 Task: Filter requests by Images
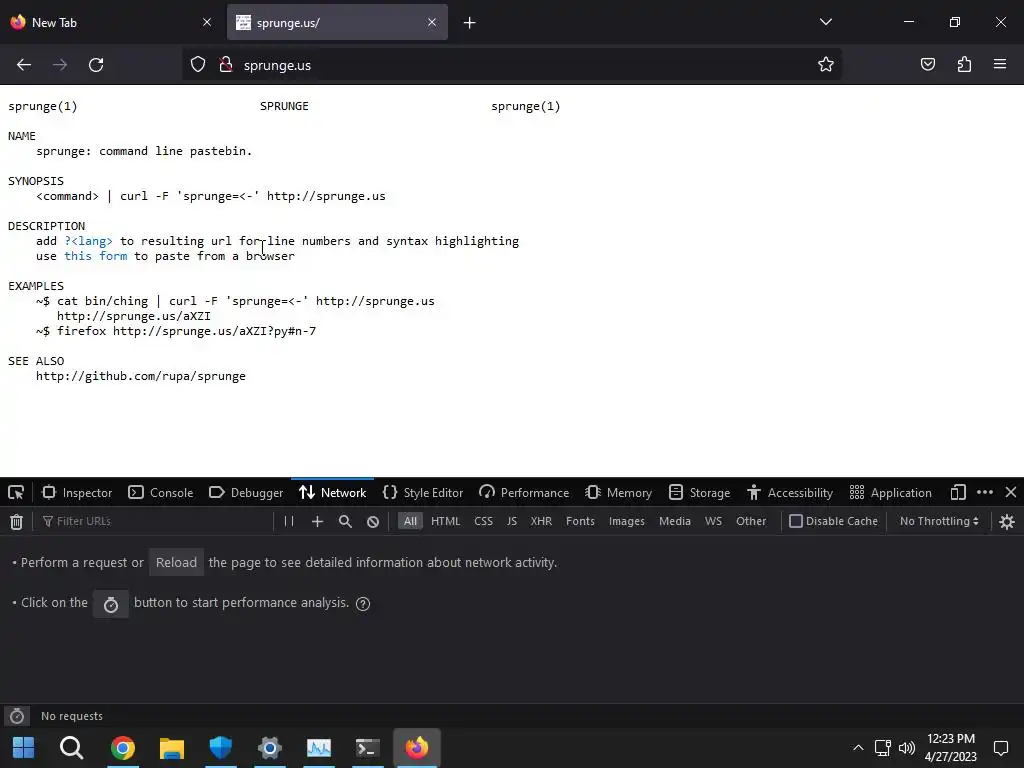pos(626,521)
